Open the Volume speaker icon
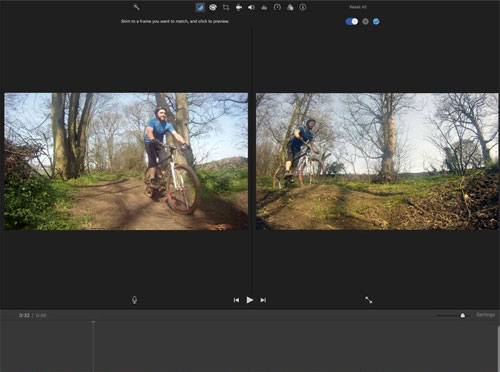500x372 pixels. tap(251, 7)
